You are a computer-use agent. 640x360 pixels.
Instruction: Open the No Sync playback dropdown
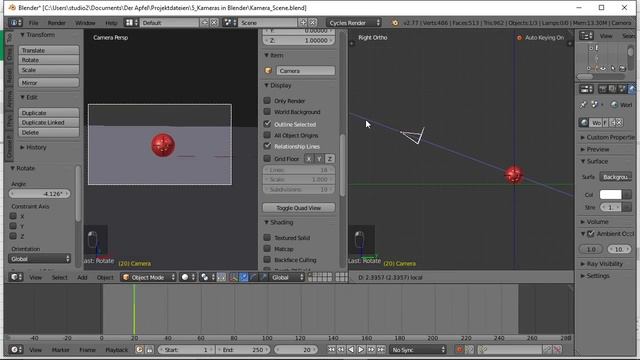pos(418,349)
